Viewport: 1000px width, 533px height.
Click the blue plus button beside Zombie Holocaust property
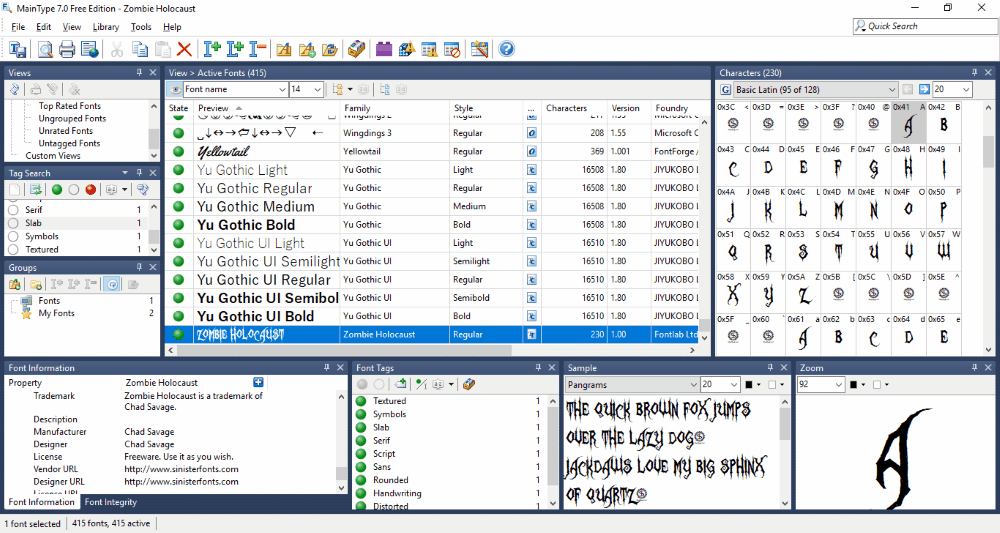258,382
